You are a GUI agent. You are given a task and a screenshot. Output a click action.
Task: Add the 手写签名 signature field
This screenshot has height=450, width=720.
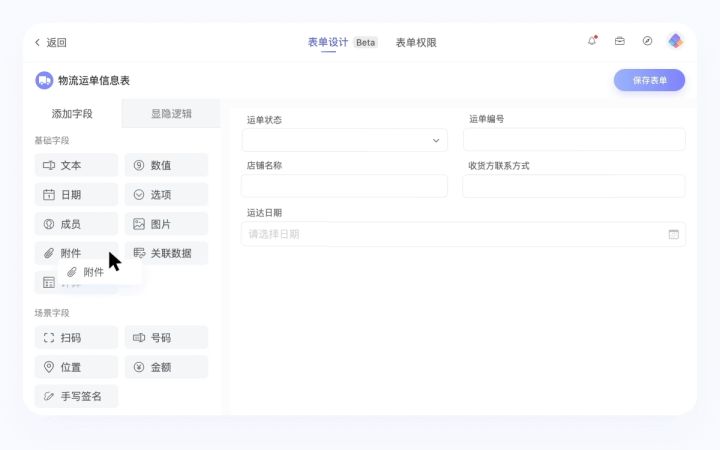(76, 396)
